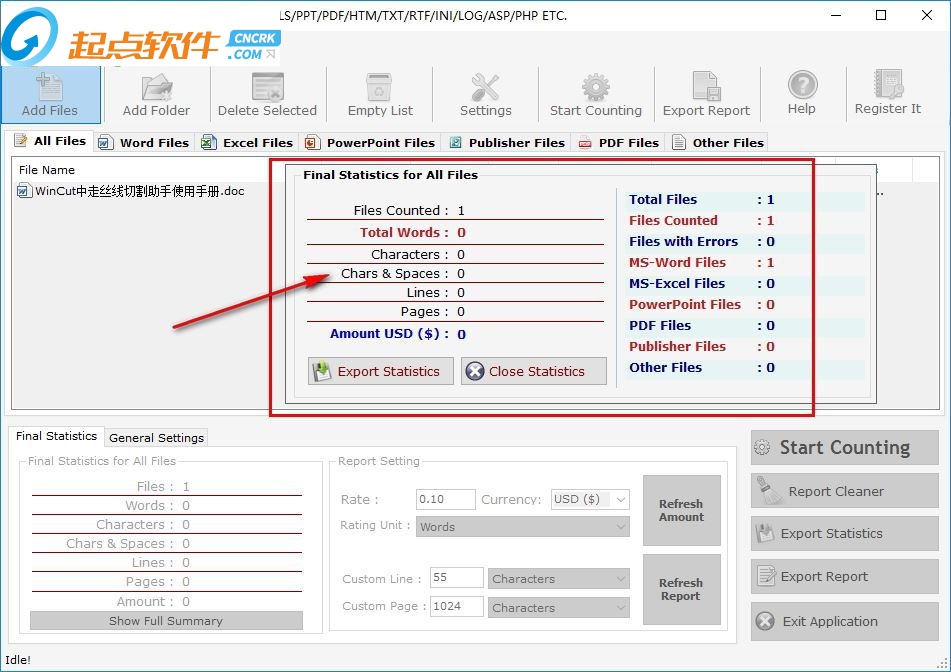This screenshot has height=672, width=951.
Task: Expand the Currency USD dropdown
Action: (x=590, y=499)
